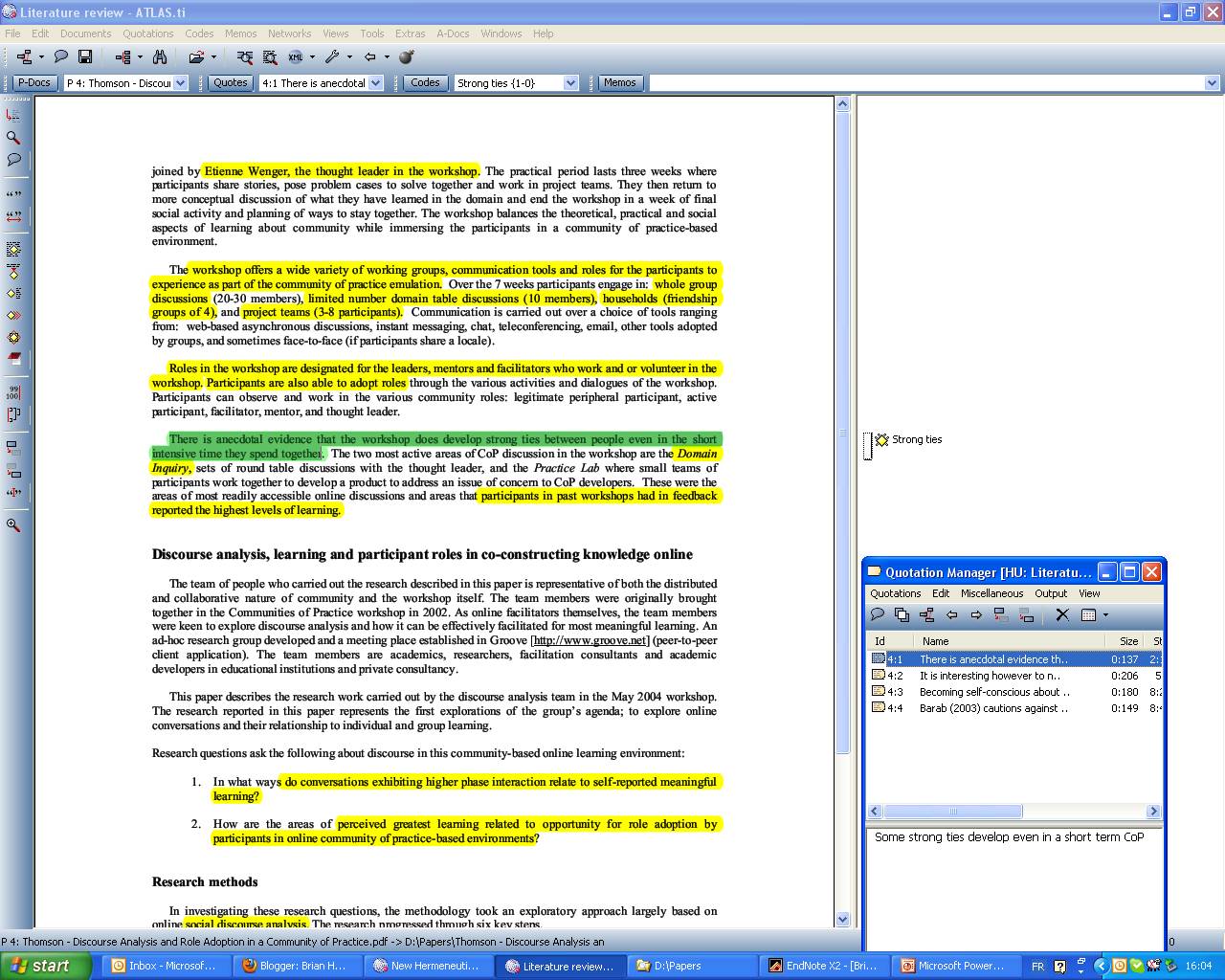Click the modify quotation boundaries red-arrow icon

tap(13, 216)
